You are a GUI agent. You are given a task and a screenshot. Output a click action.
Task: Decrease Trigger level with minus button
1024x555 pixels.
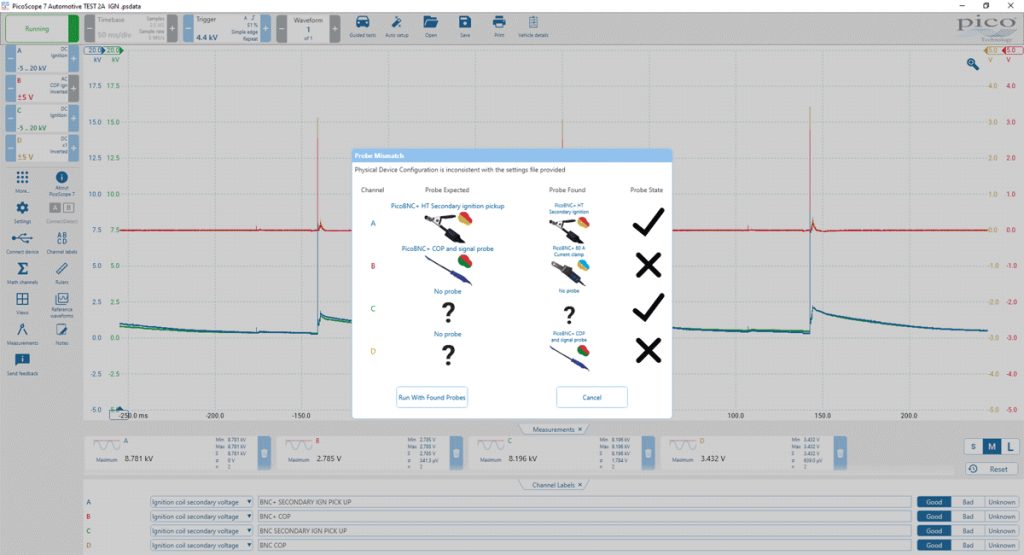pos(188,29)
